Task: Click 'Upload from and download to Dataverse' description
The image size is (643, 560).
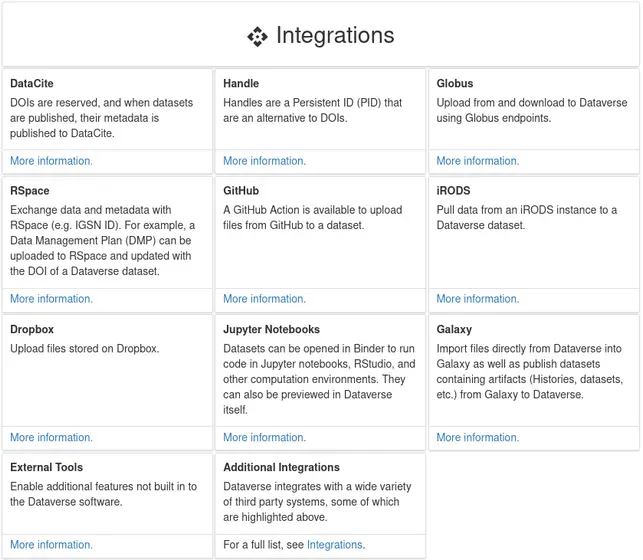Action: click(x=532, y=110)
